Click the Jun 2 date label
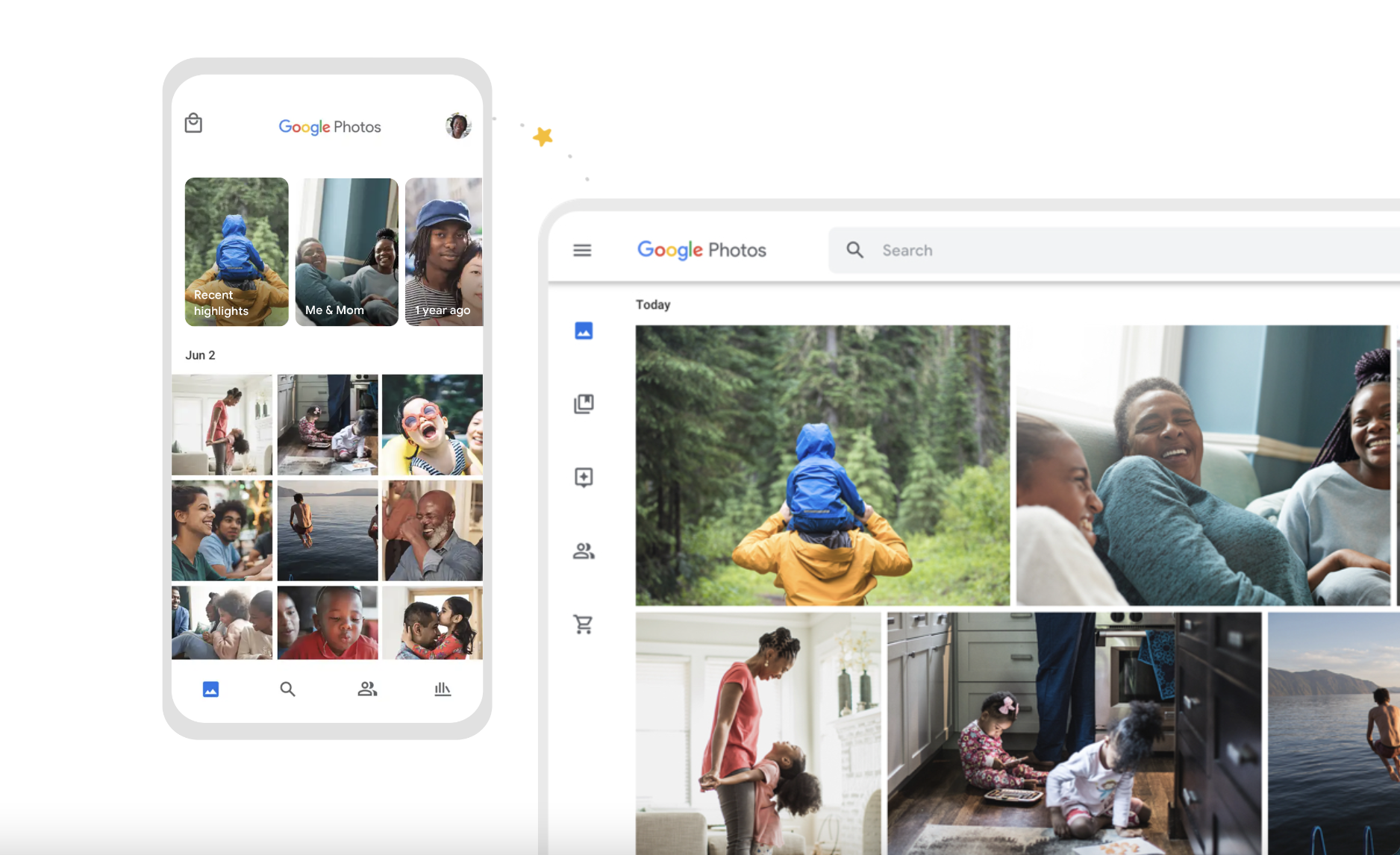 [x=200, y=355]
